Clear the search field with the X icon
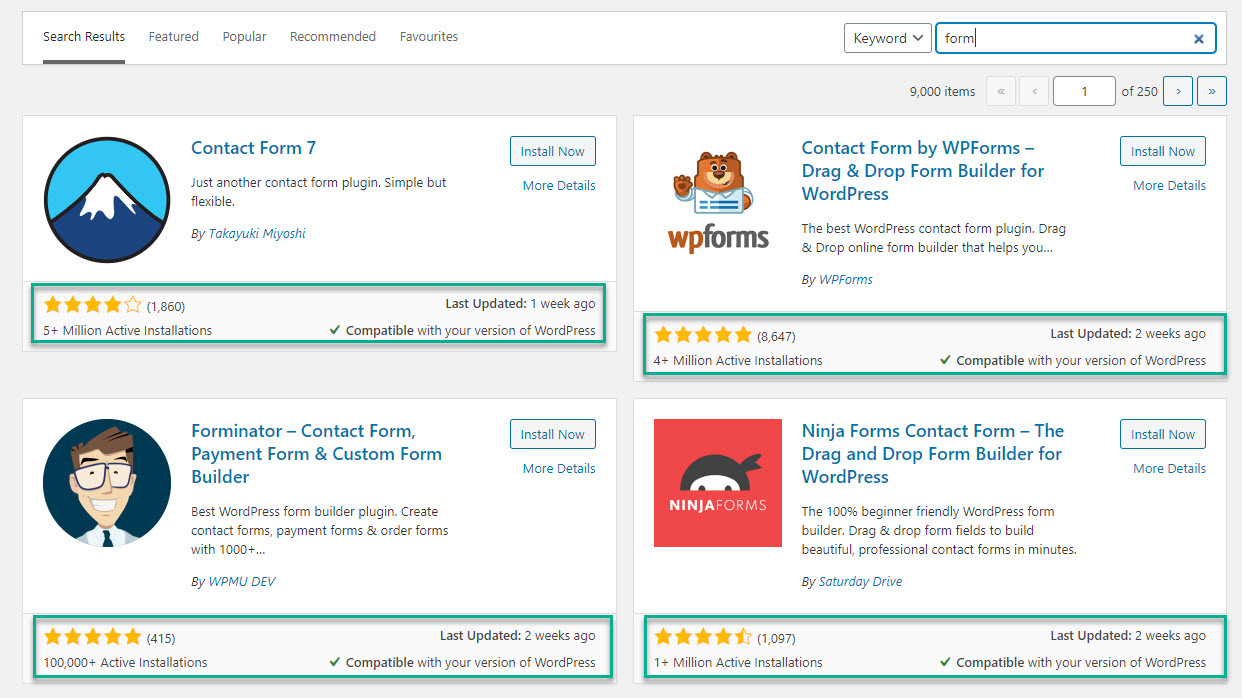1242x698 pixels. click(1198, 39)
